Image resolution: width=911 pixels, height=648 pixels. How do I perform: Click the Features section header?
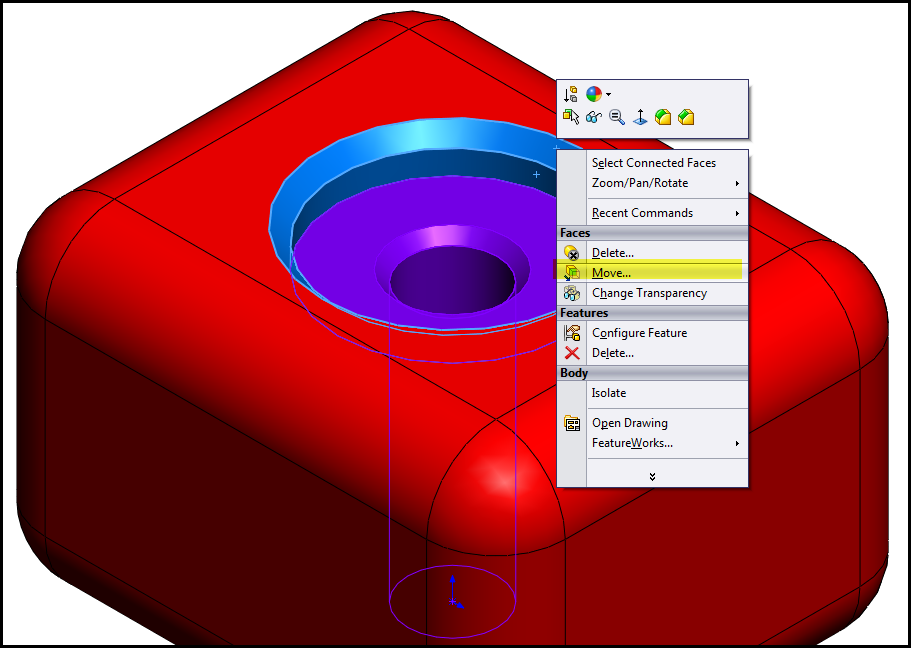click(x=653, y=313)
